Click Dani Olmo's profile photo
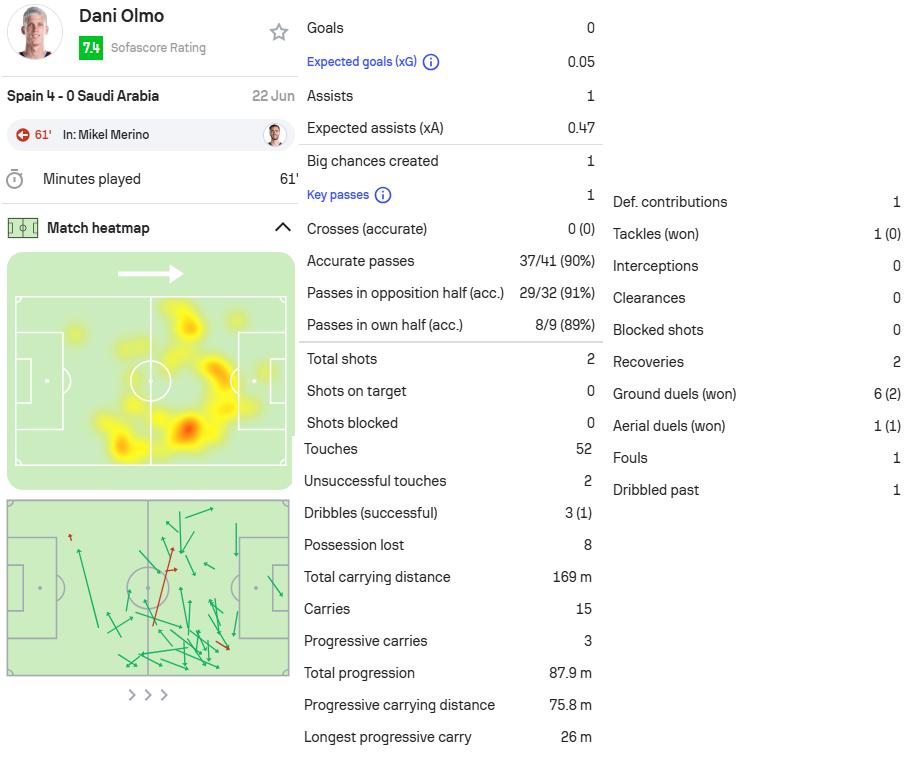The width and height of the screenshot is (917, 761). click(x=35, y=32)
